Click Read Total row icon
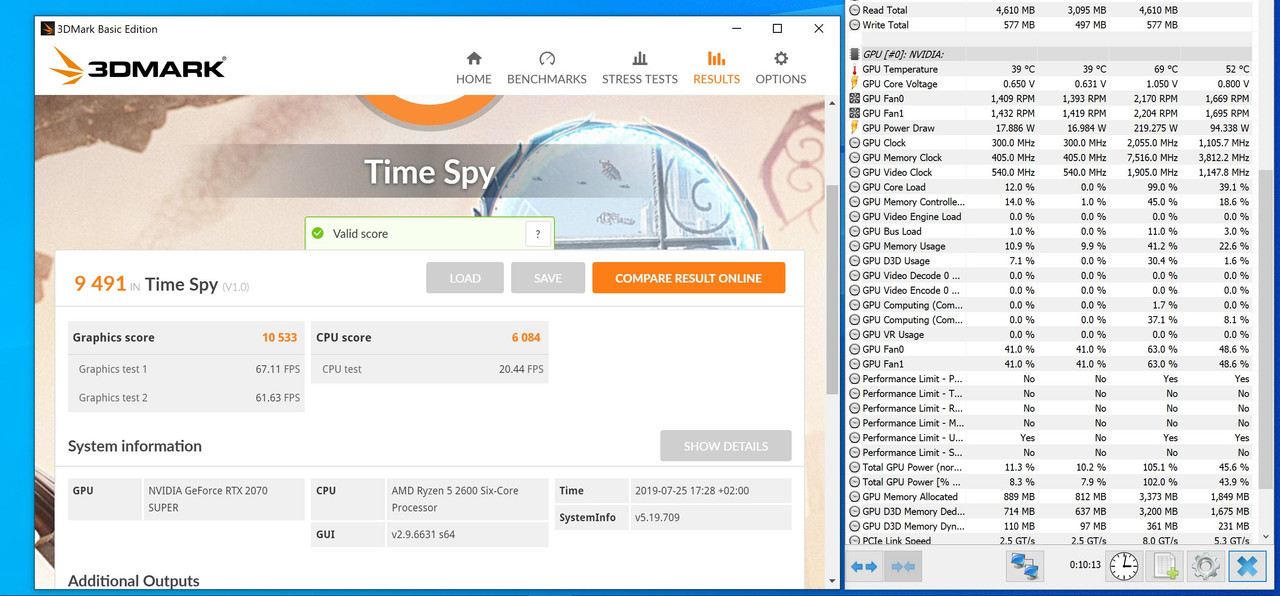Viewport: 1280px width, 596px height. tap(854, 10)
